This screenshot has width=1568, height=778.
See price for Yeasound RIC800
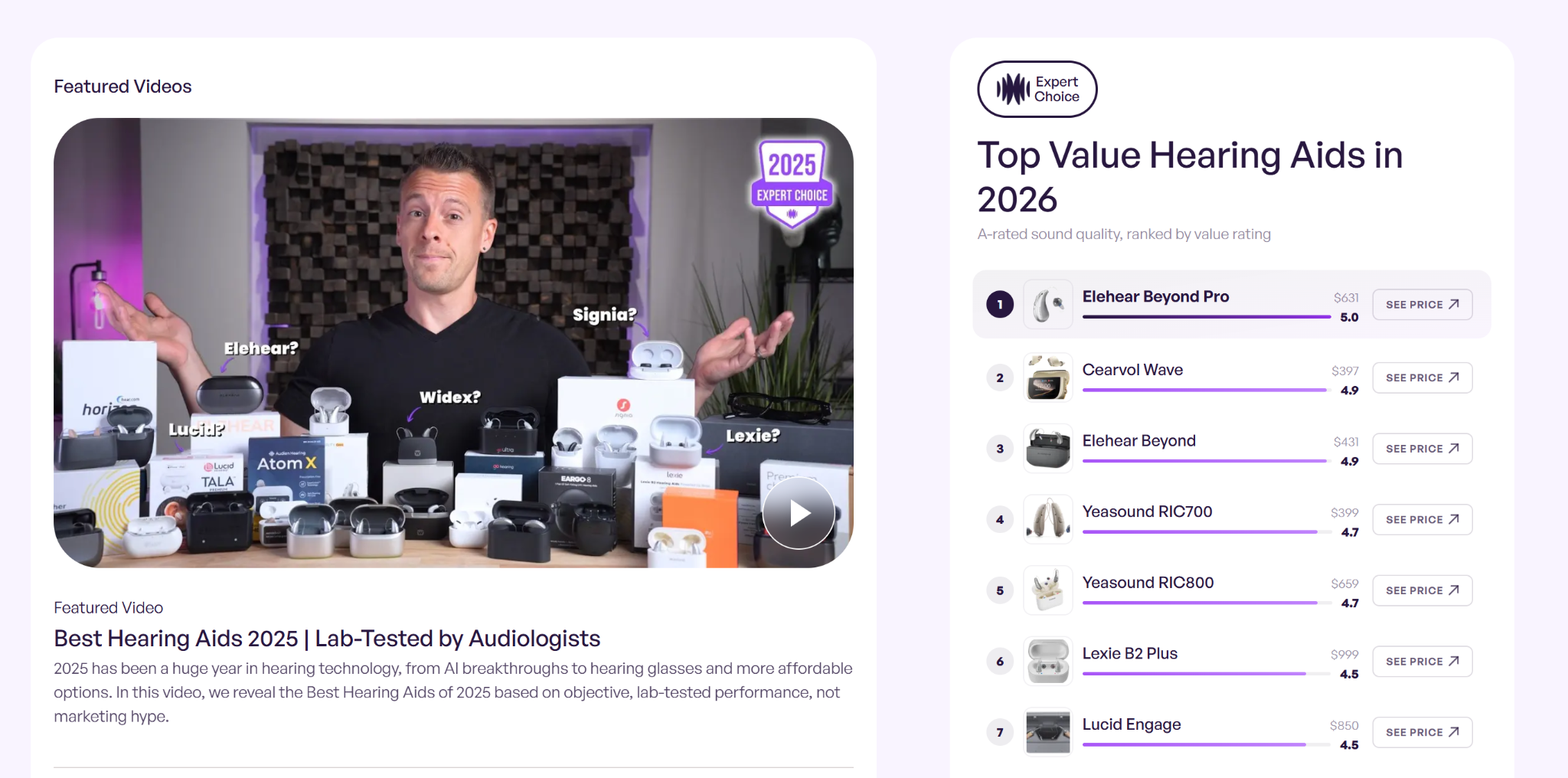click(1422, 590)
